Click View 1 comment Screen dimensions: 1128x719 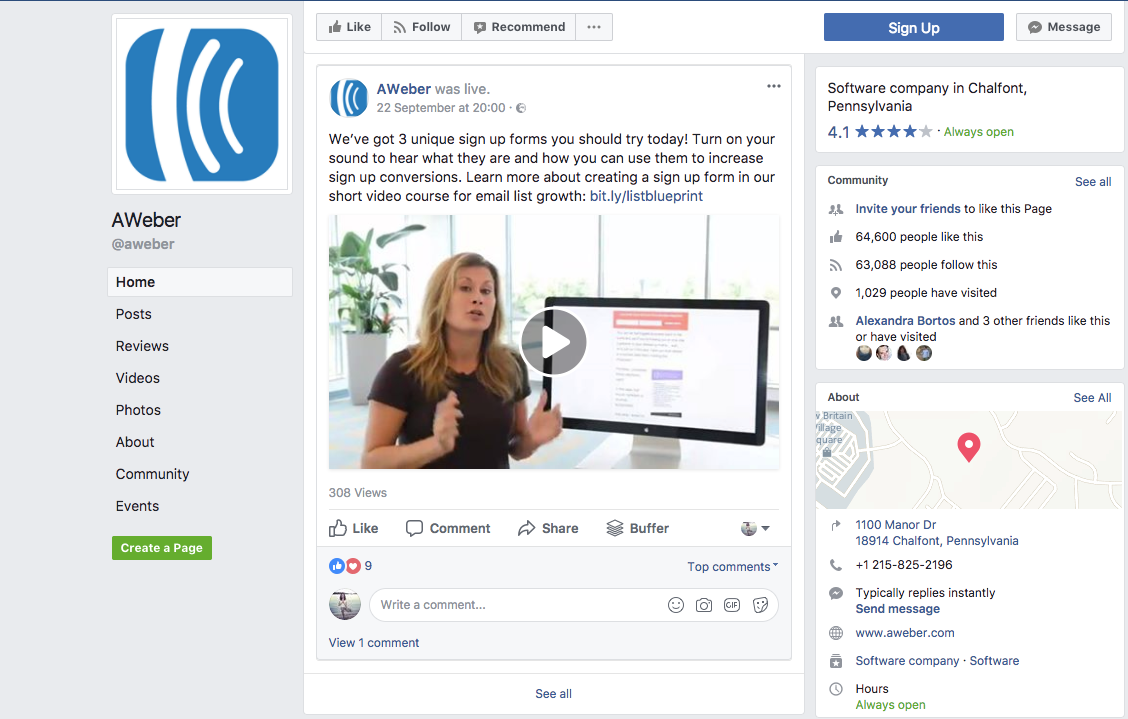click(x=373, y=643)
